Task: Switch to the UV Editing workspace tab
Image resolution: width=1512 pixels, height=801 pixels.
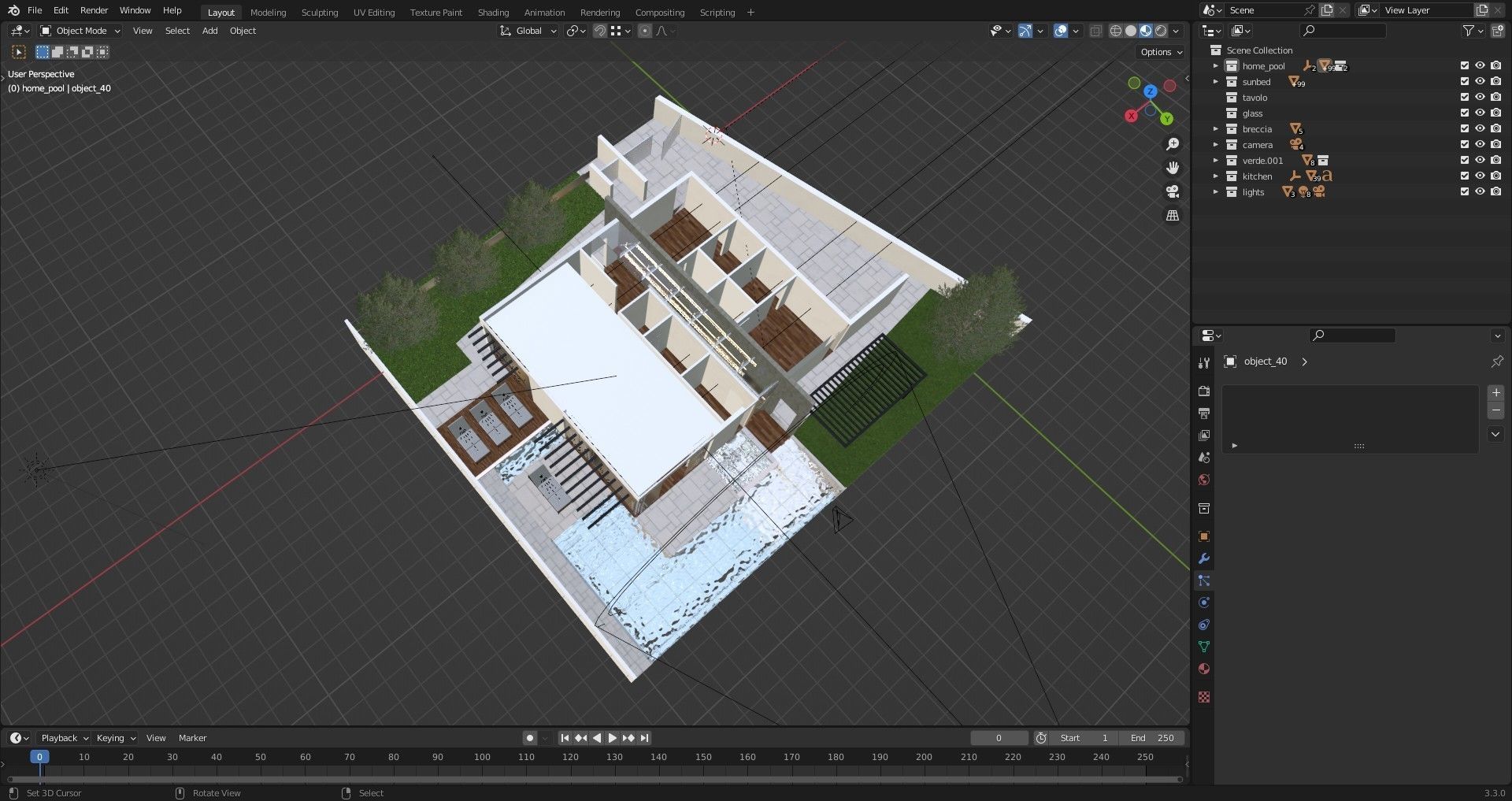Action: [x=374, y=13]
